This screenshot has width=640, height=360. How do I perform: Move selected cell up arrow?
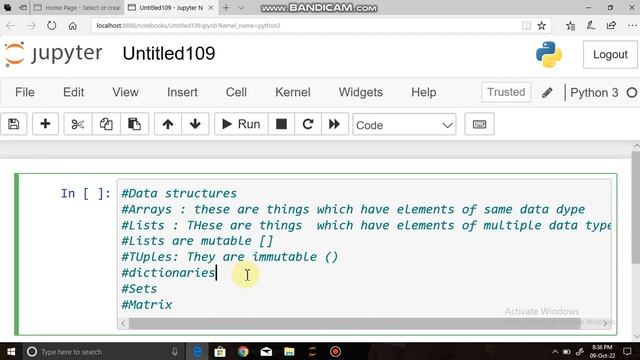point(168,124)
